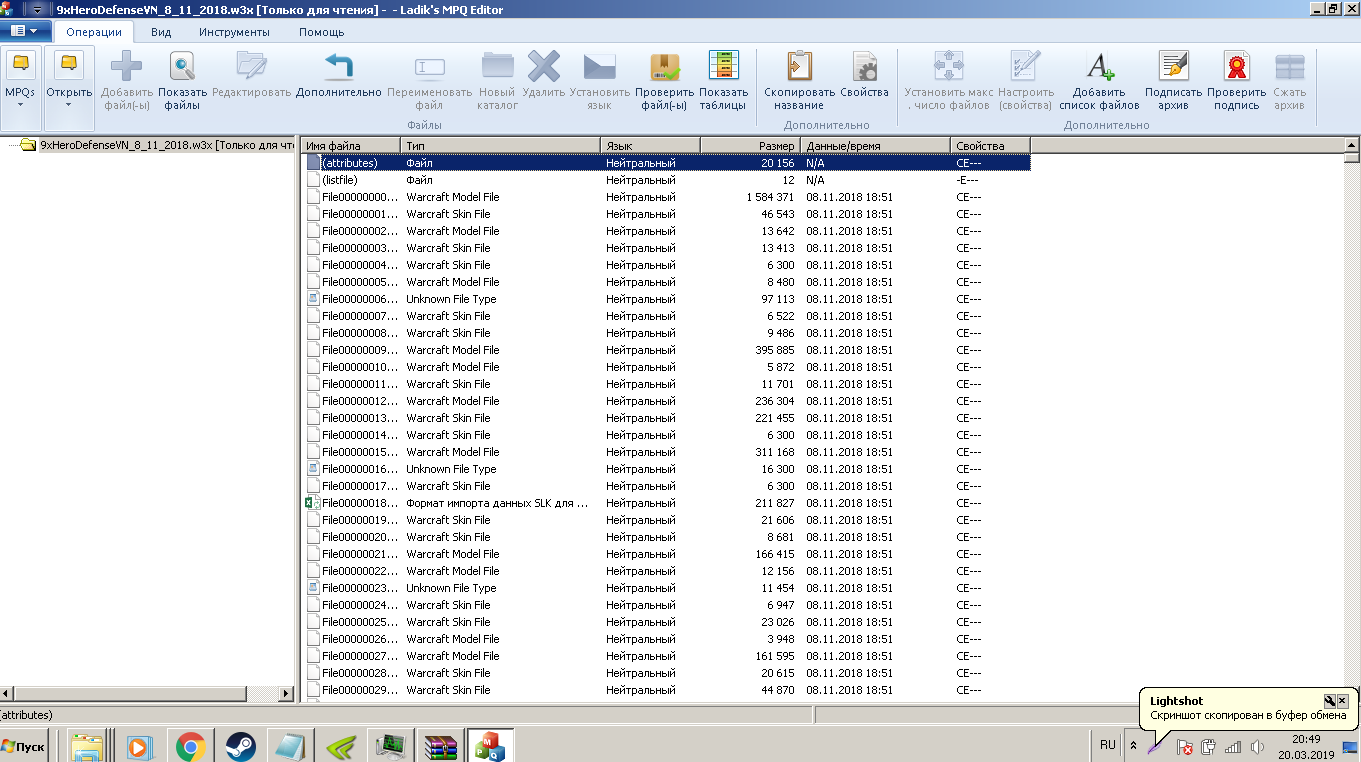Click the RU language indicator
This screenshot has height=762, width=1361.
(x=1107, y=745)
